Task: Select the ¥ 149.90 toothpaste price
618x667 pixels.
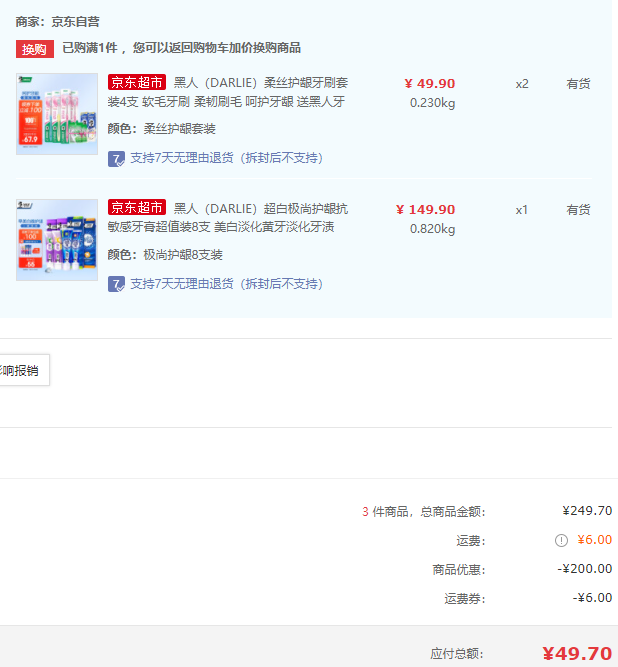Action: [425, 210]
